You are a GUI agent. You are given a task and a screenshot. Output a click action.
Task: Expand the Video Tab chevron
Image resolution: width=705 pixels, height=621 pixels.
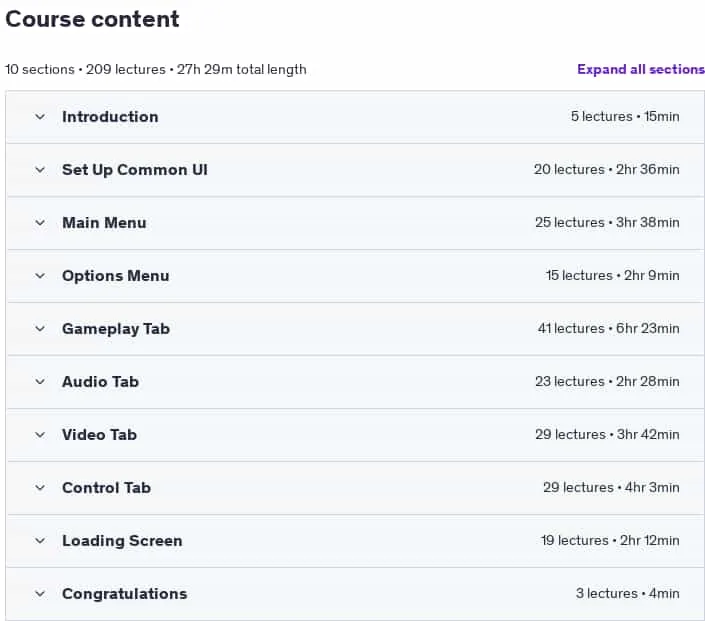pyautogui.click(x=40, y=435)
